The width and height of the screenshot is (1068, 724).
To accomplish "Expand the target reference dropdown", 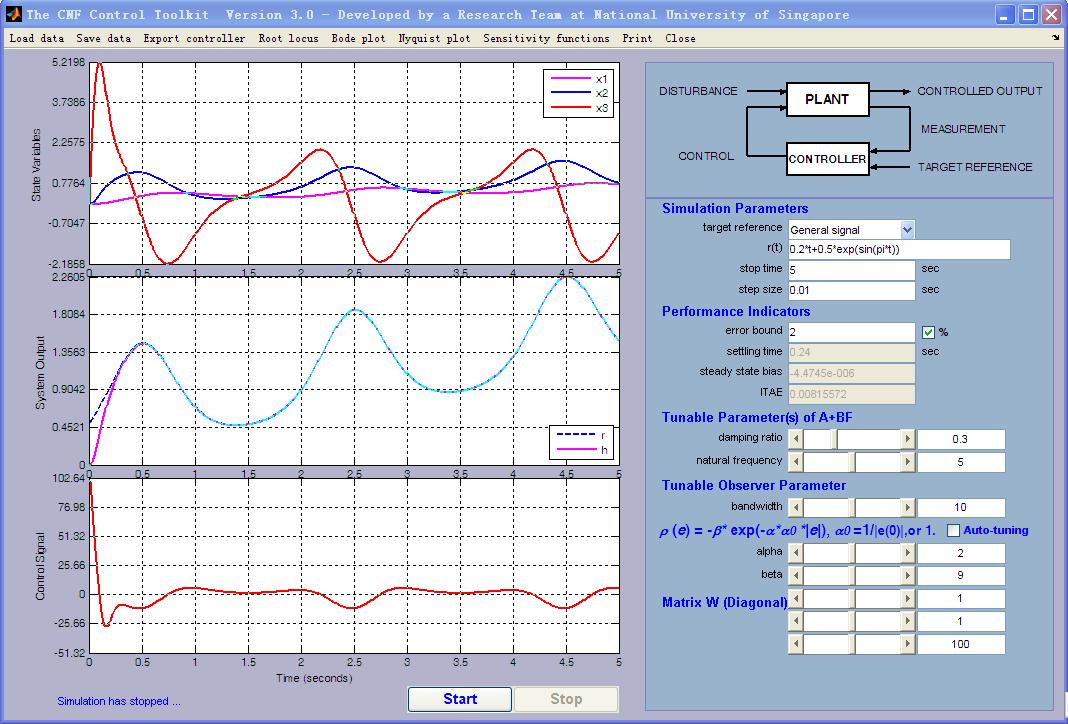I will [907, 230].
